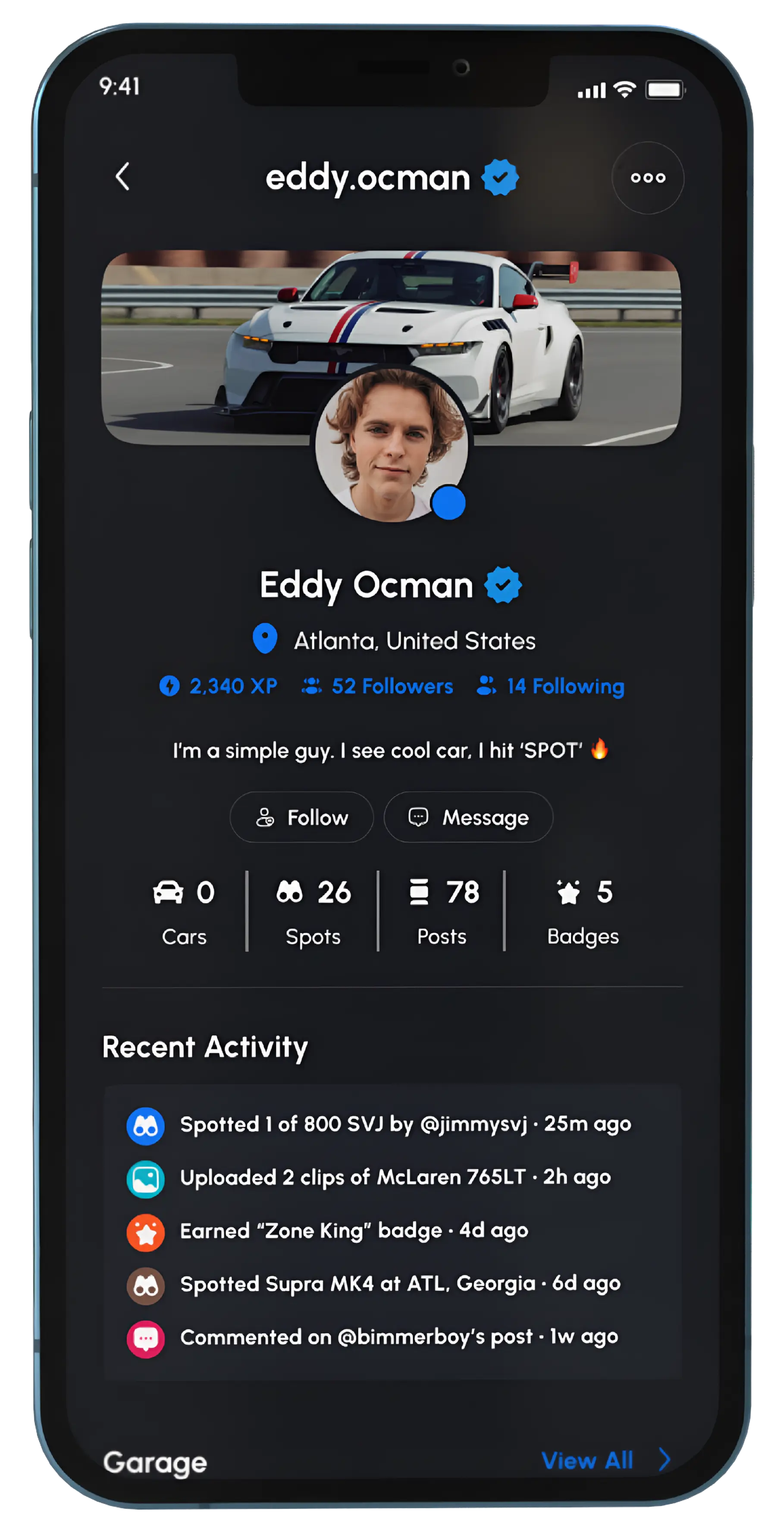Screen dimensions: 784x1532
Task: Open the Spots stat tab
Action: coord(314,912)
